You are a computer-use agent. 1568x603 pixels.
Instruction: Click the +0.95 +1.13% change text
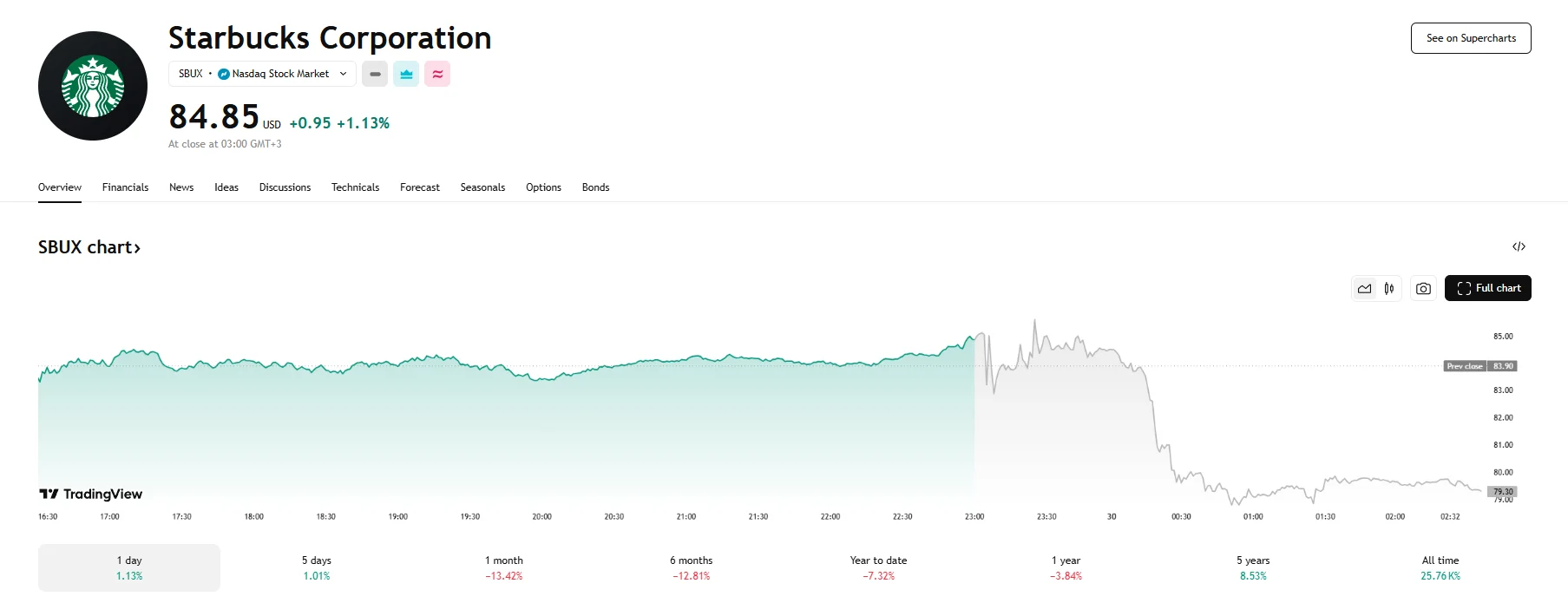(x=339, y=123)
